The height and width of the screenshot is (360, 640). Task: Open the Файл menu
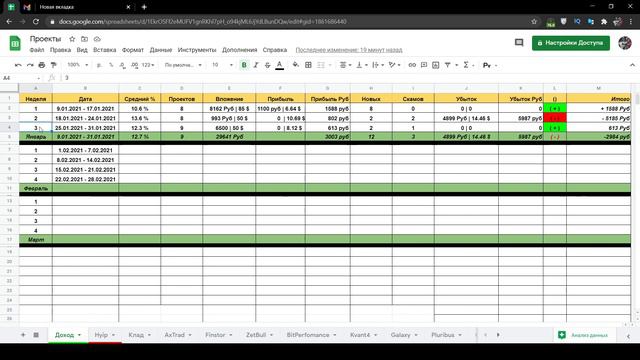click(x=37, y=50)
